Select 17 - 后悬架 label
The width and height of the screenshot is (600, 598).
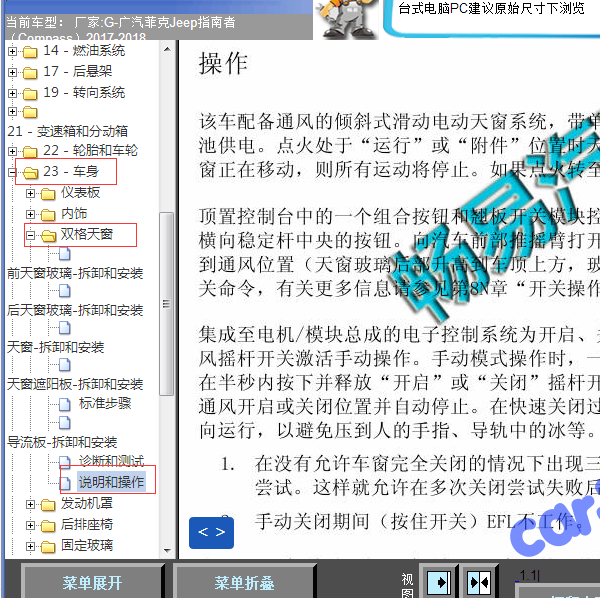[77, 71]
